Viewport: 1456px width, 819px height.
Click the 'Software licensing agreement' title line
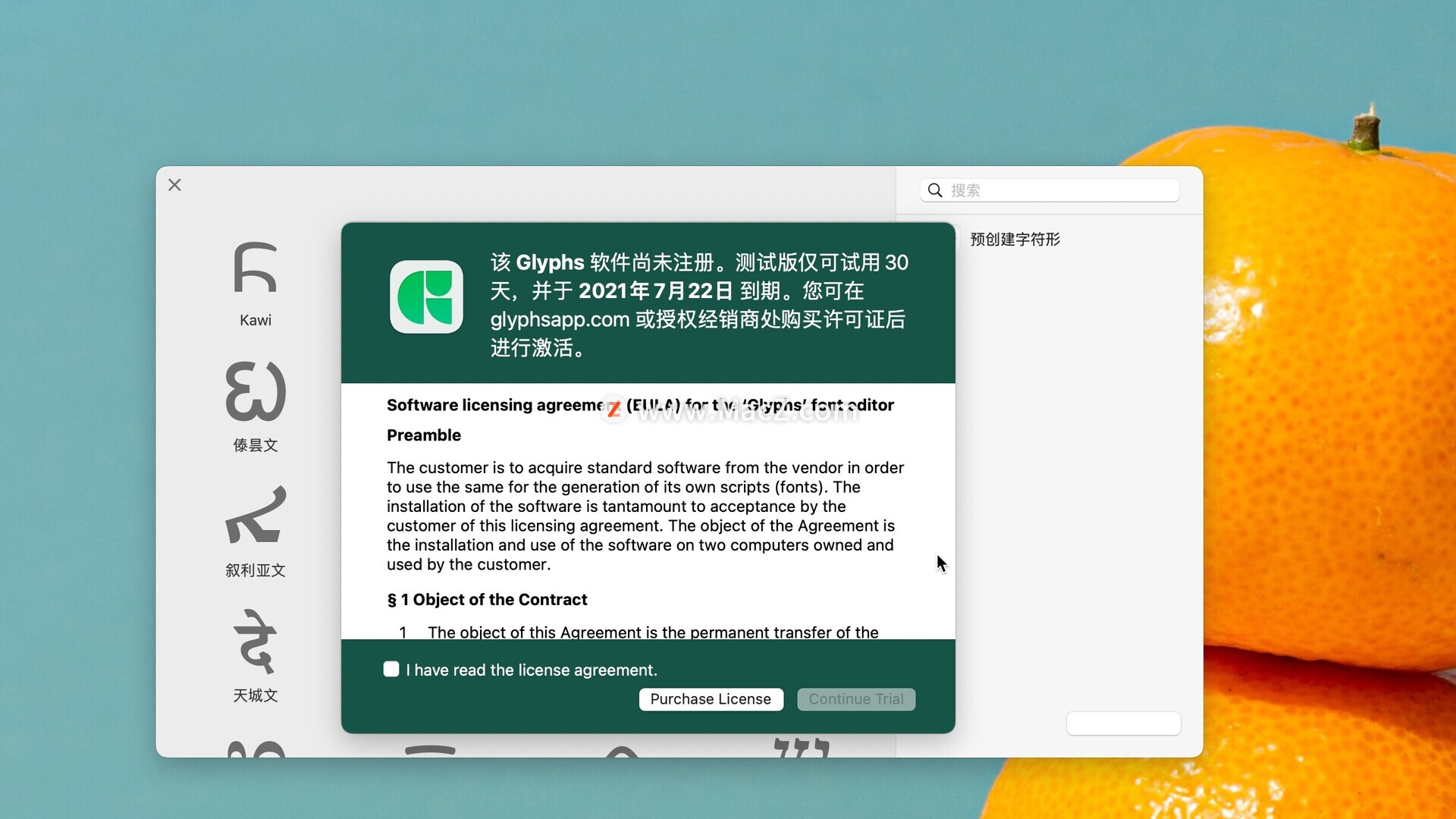pos(640,405)
